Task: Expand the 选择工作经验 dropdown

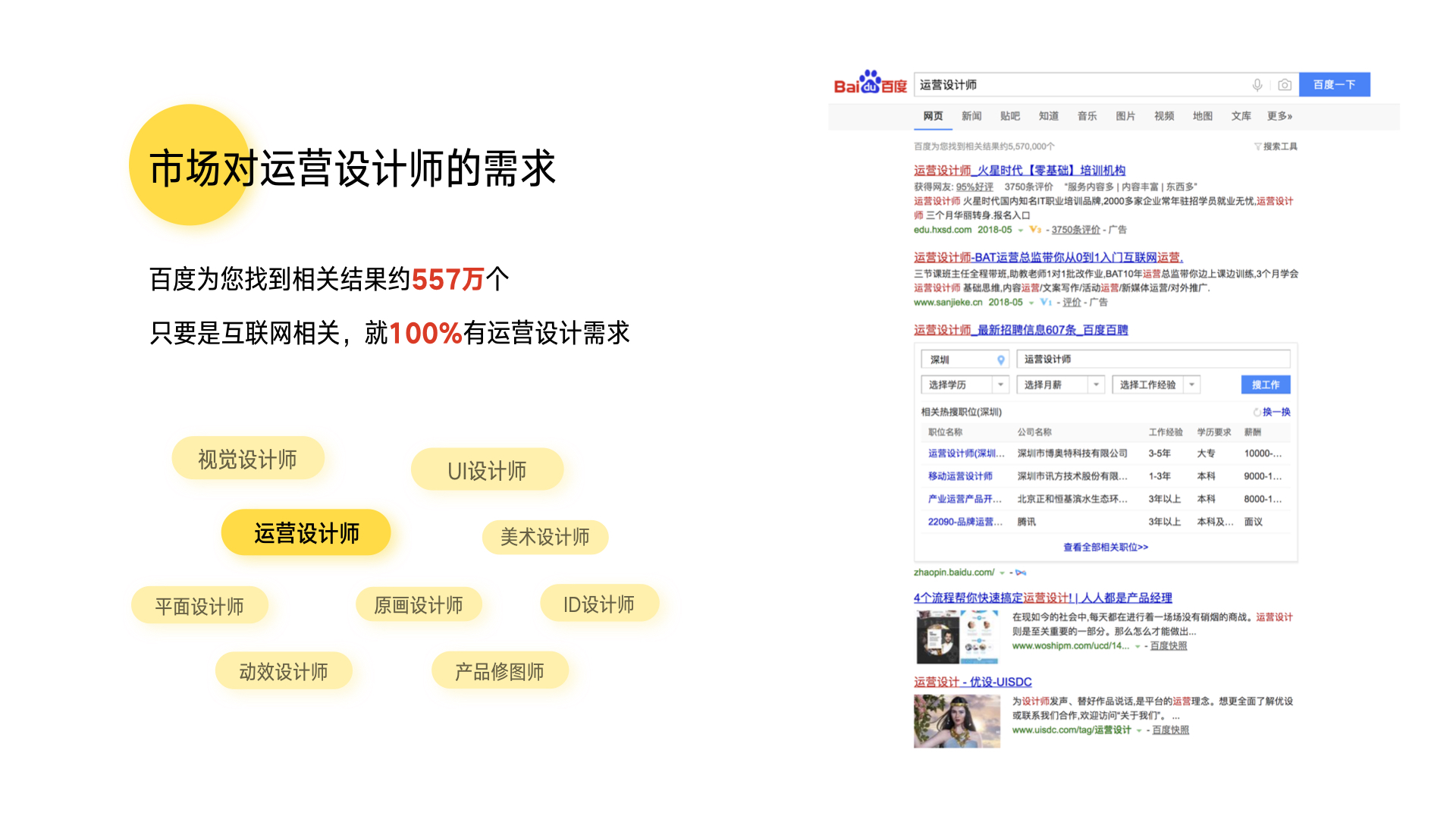Action: pyautogui.click(x=1191, y=385)
